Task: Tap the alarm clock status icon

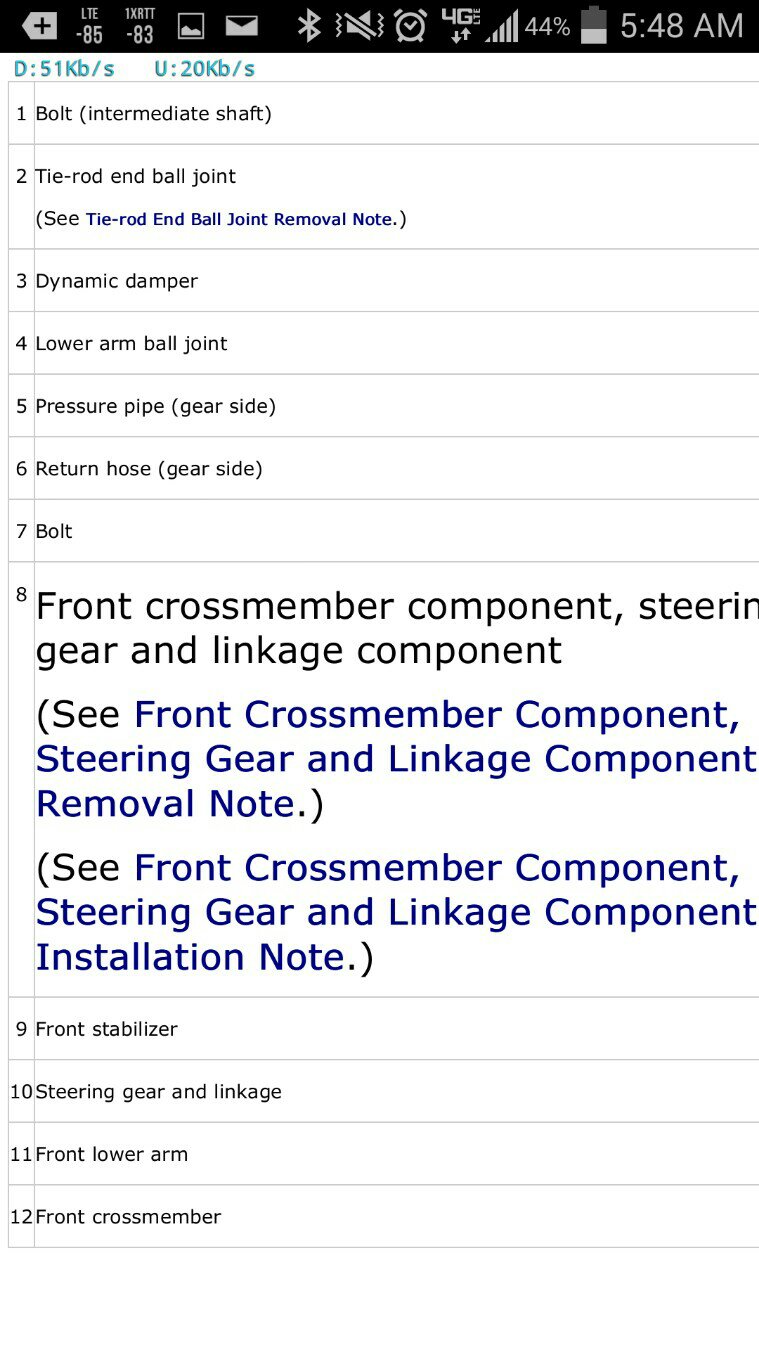Action: click(x=410, y=26)
